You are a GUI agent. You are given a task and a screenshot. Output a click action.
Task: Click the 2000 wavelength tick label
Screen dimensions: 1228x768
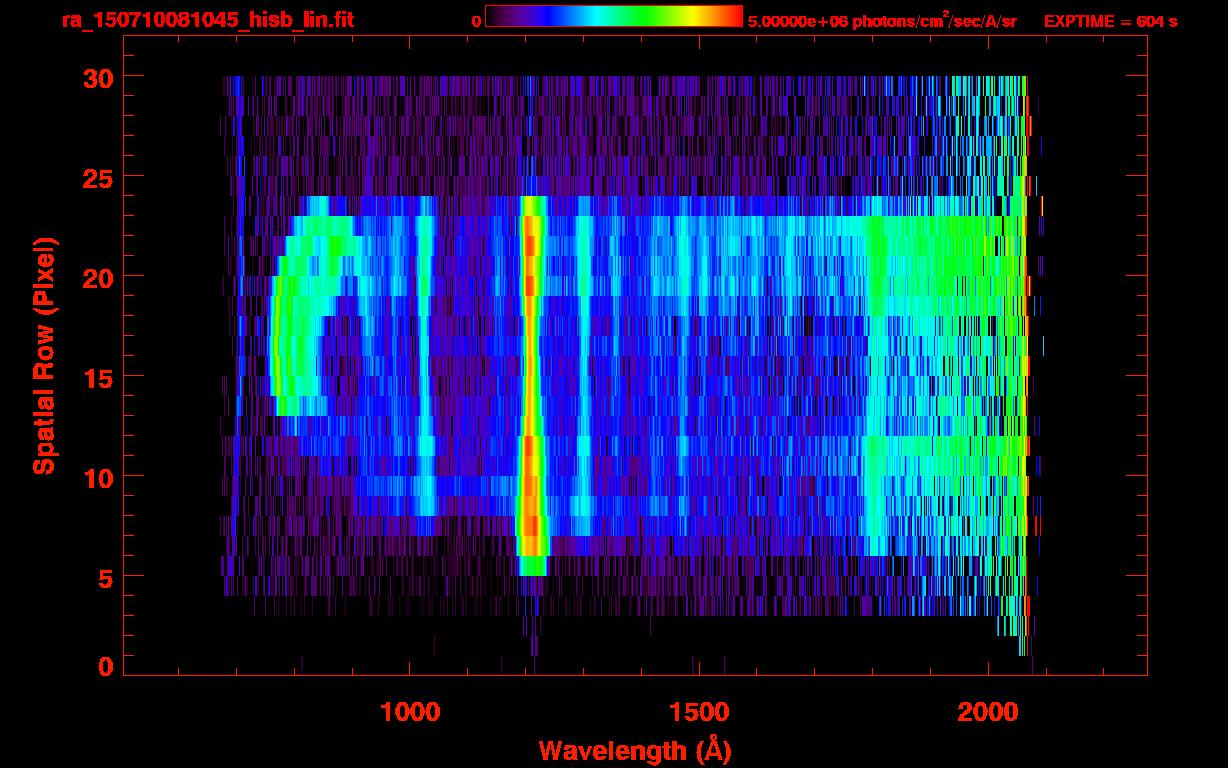click(x=988, y=711)
